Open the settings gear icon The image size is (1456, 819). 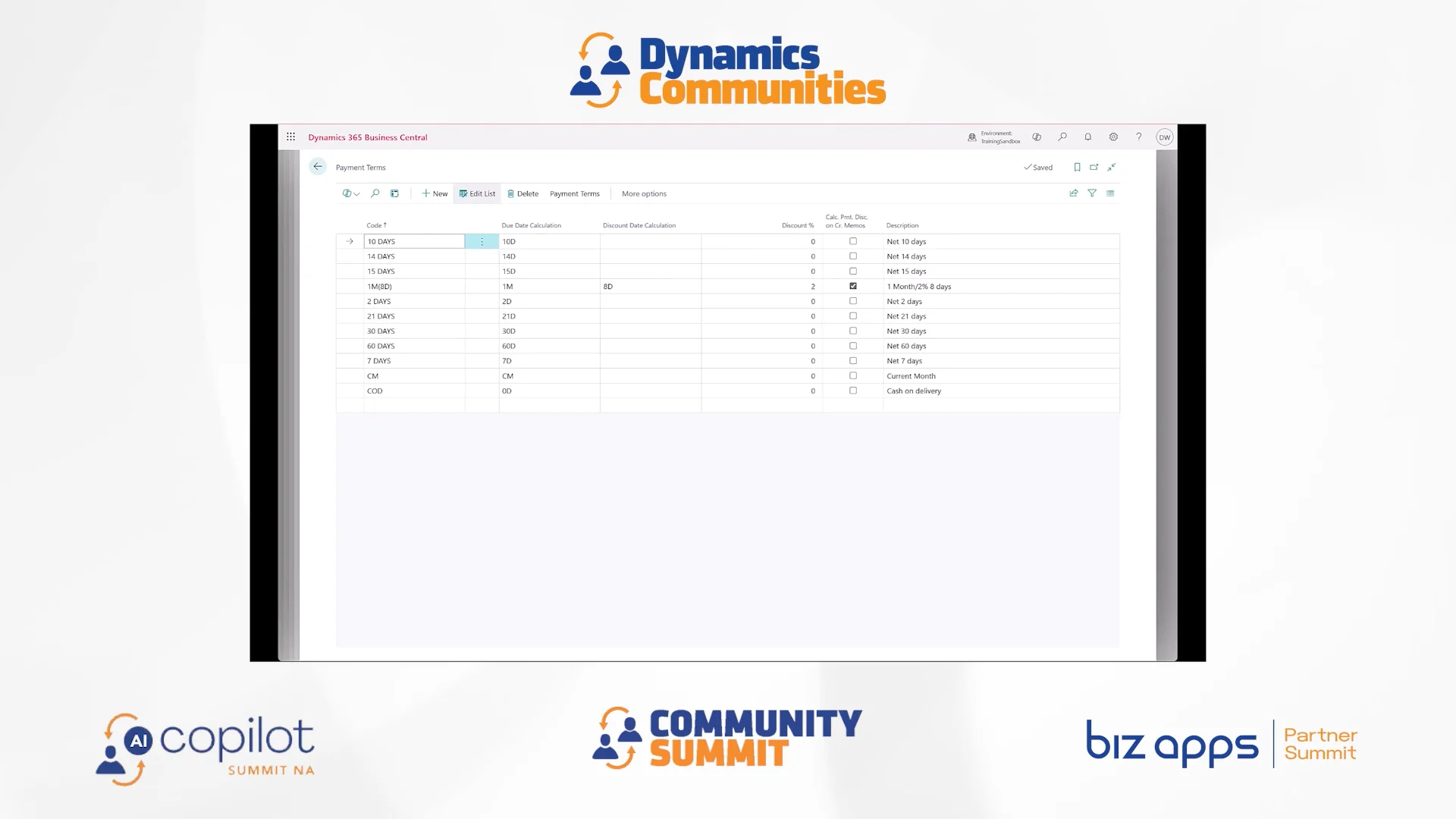click(x=1113, y=137)
